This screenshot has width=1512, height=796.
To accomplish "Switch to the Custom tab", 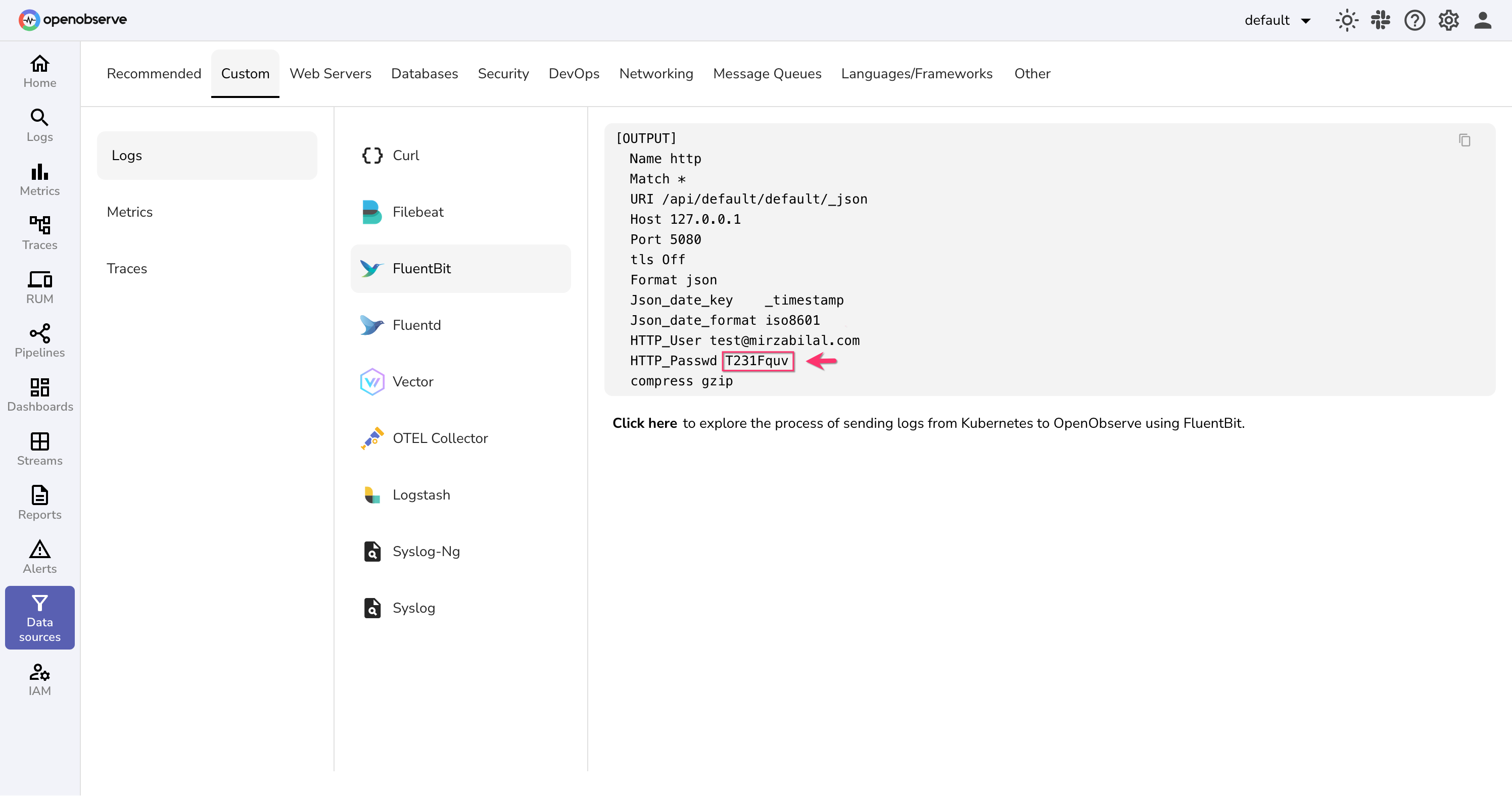I will coord(245,73).
